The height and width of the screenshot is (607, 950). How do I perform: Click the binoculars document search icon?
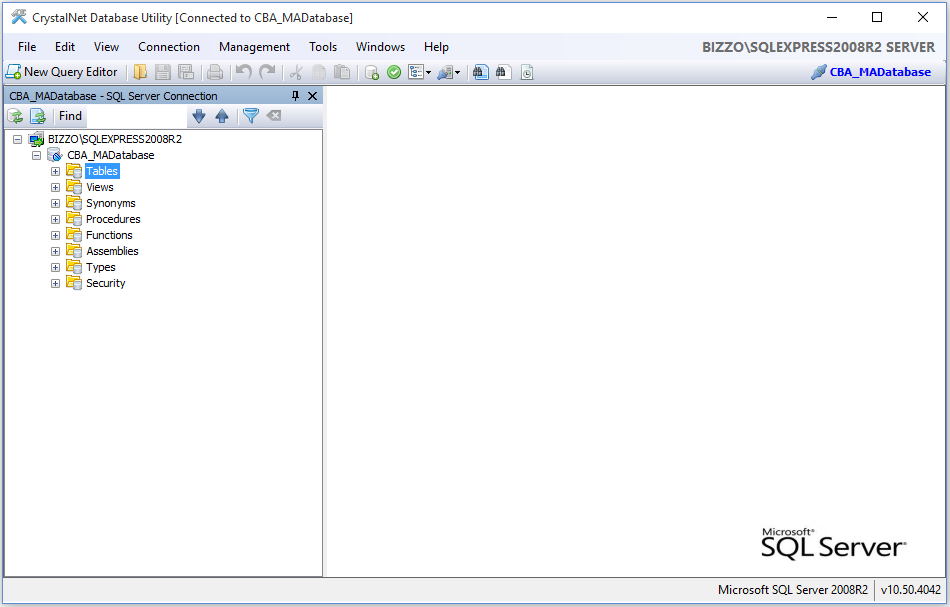click(503, 72)
